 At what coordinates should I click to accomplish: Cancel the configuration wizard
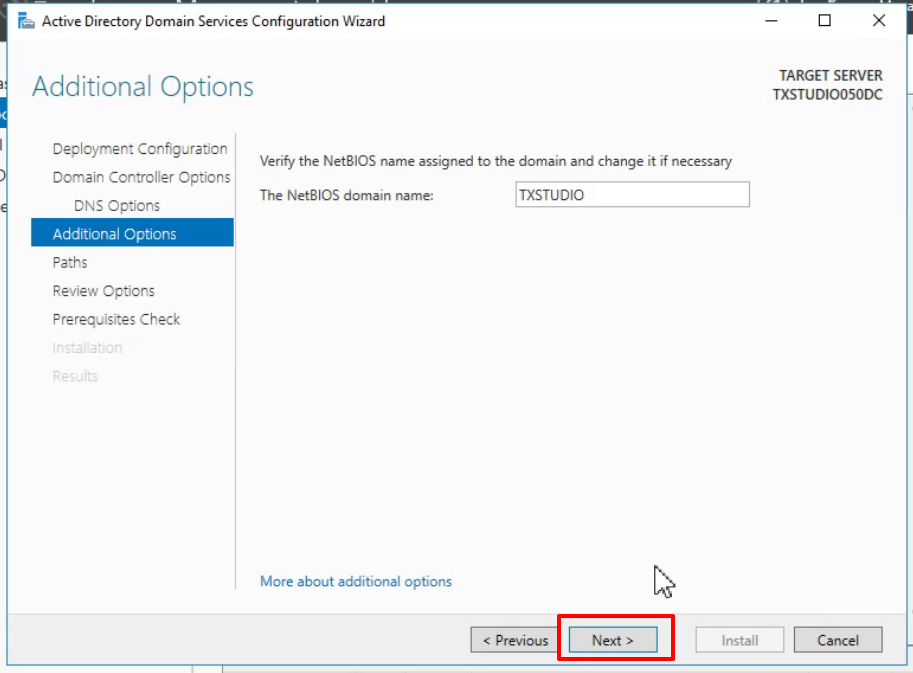coord(838,640)
